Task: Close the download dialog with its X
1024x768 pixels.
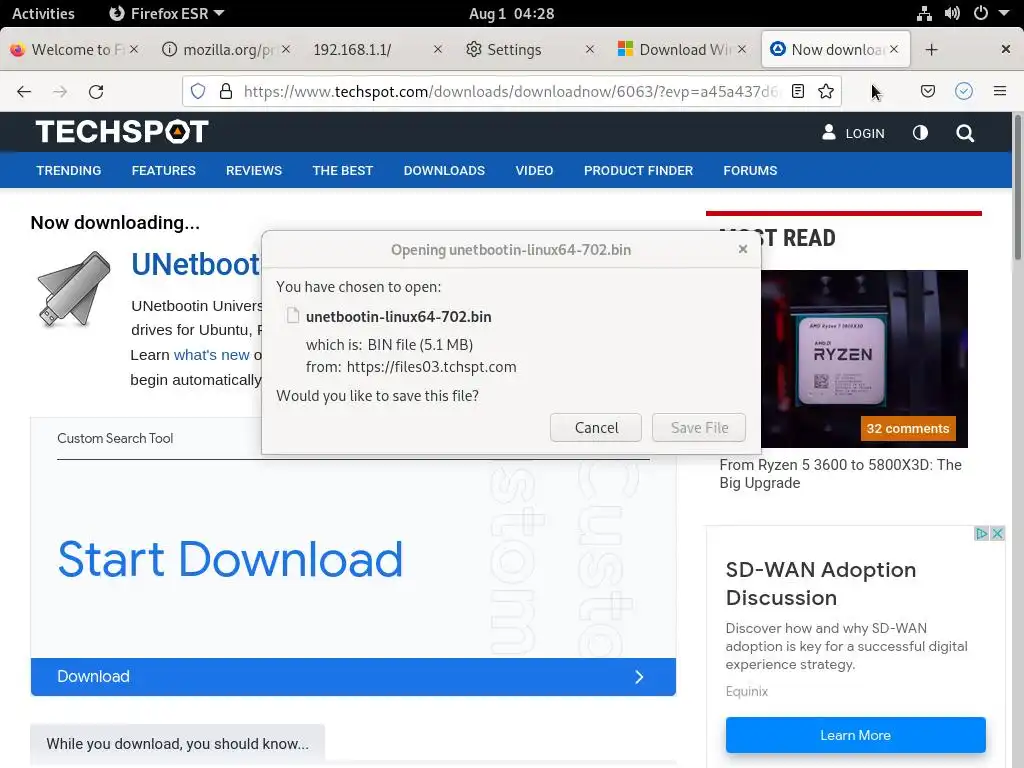Action: coord(743,249)
